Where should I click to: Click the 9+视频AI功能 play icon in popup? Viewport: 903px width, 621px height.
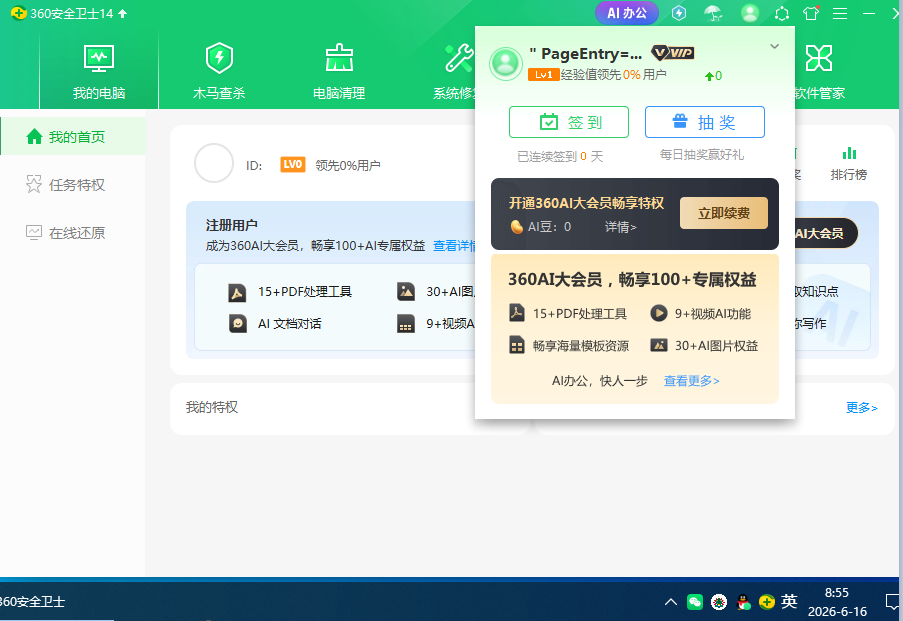[658, 313]
